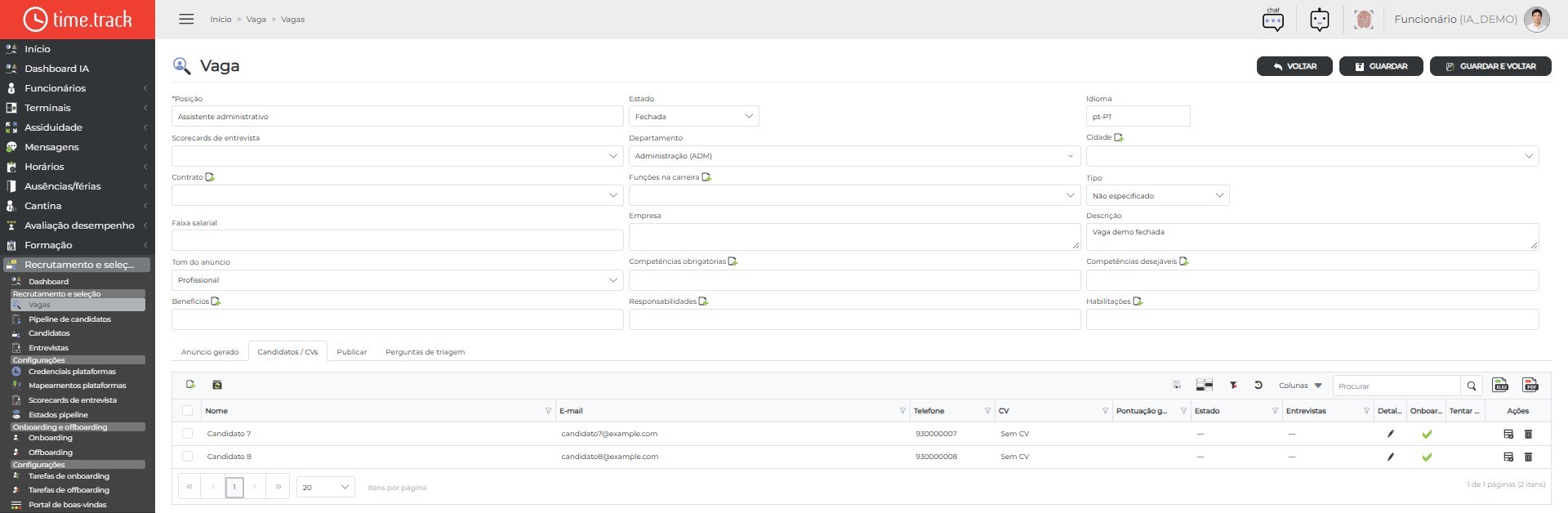Screen dimensions: 1568x513
Task: Open the Estado dropdown showing Fechada
Action: 693,116
